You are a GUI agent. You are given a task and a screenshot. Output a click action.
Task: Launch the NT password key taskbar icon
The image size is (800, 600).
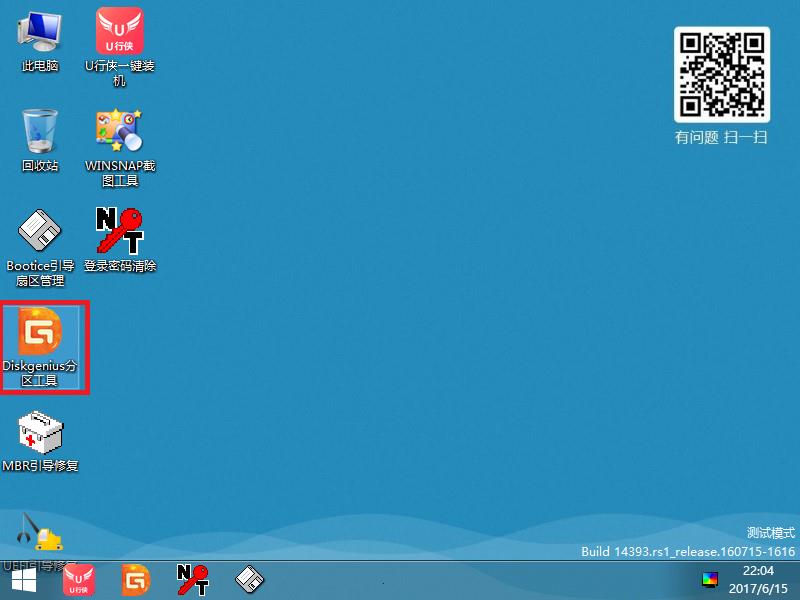pyautogui.click(x=193, y=580)
